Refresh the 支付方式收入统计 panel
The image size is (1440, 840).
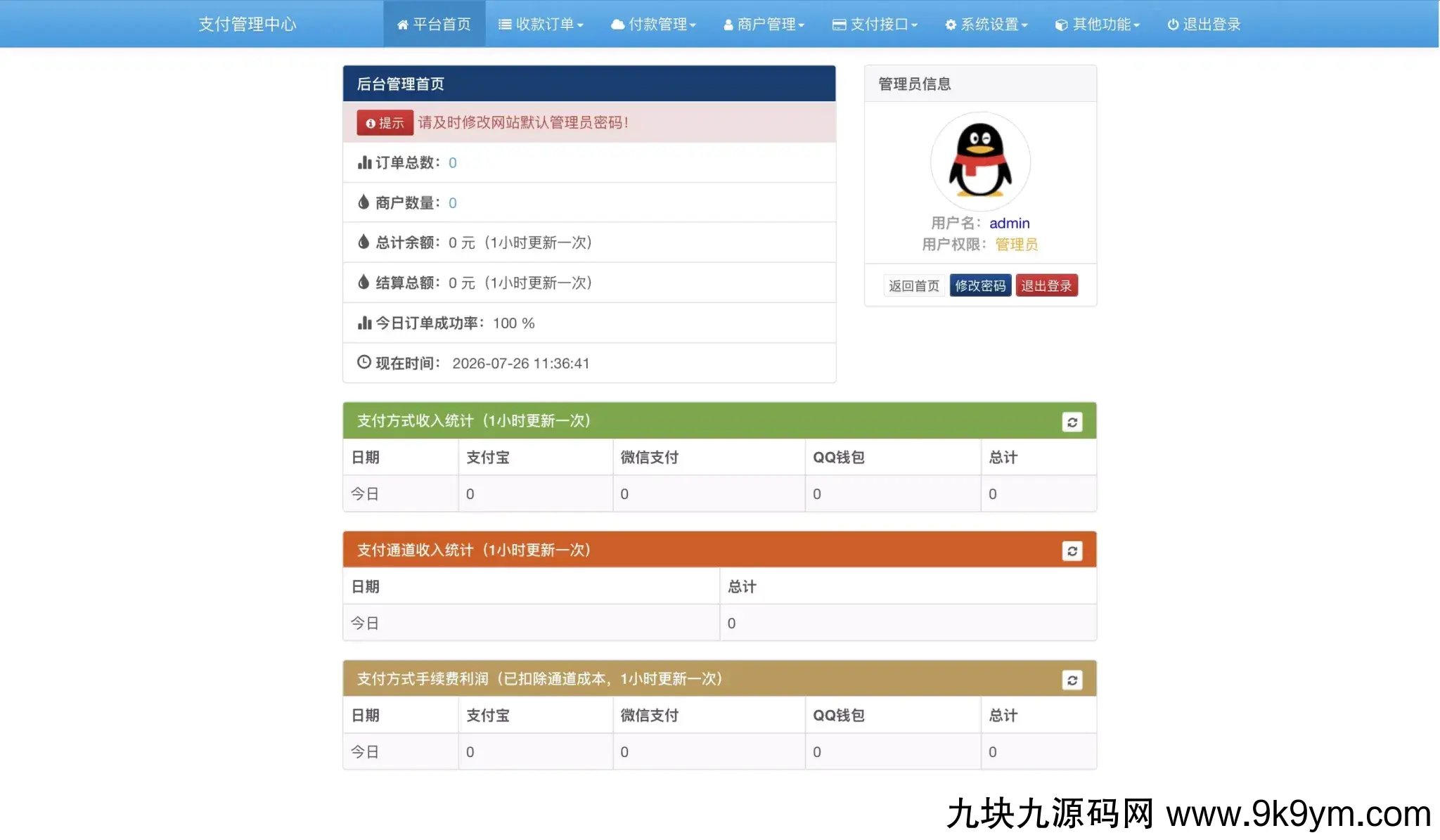click(x=1072, y=422)
